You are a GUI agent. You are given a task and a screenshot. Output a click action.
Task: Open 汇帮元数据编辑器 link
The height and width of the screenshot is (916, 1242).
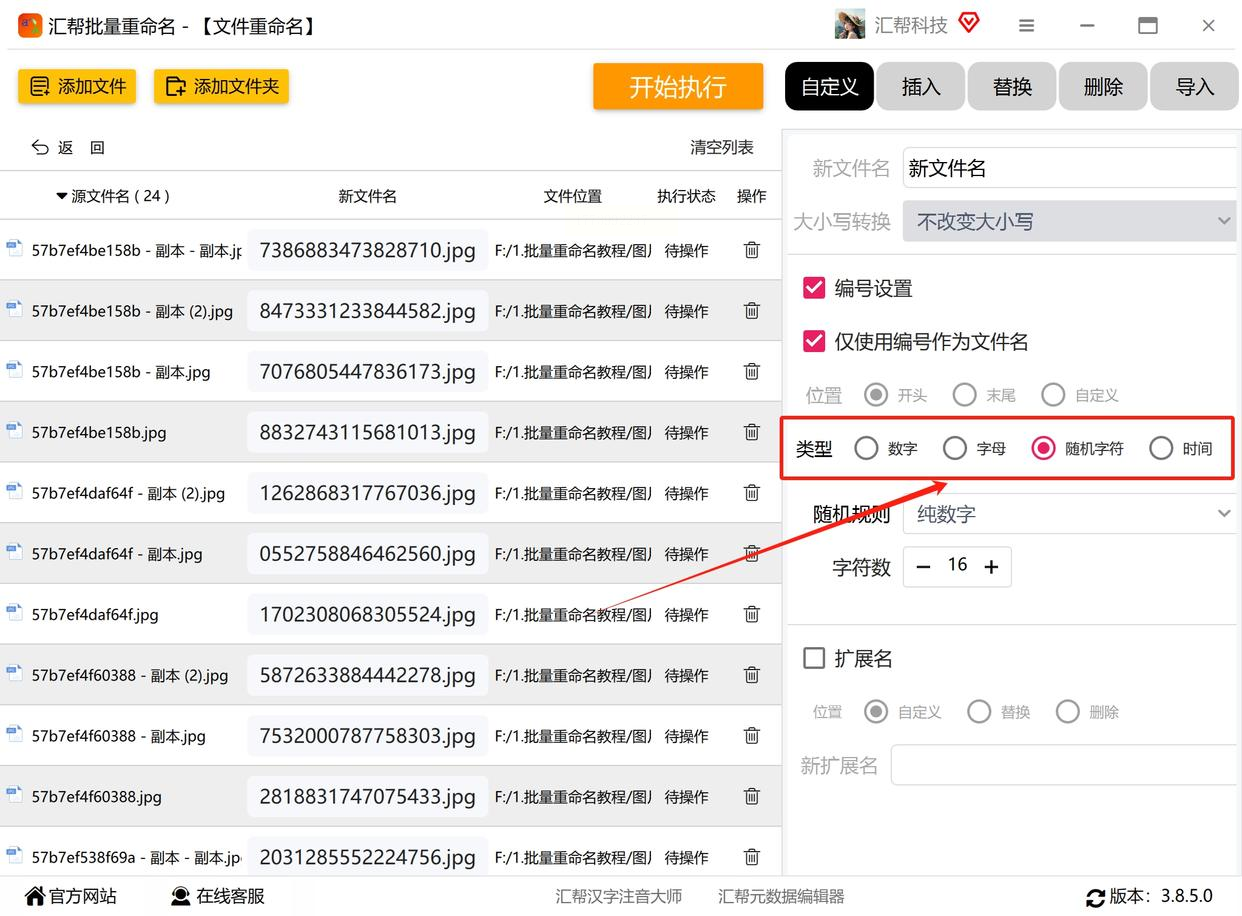781,896
